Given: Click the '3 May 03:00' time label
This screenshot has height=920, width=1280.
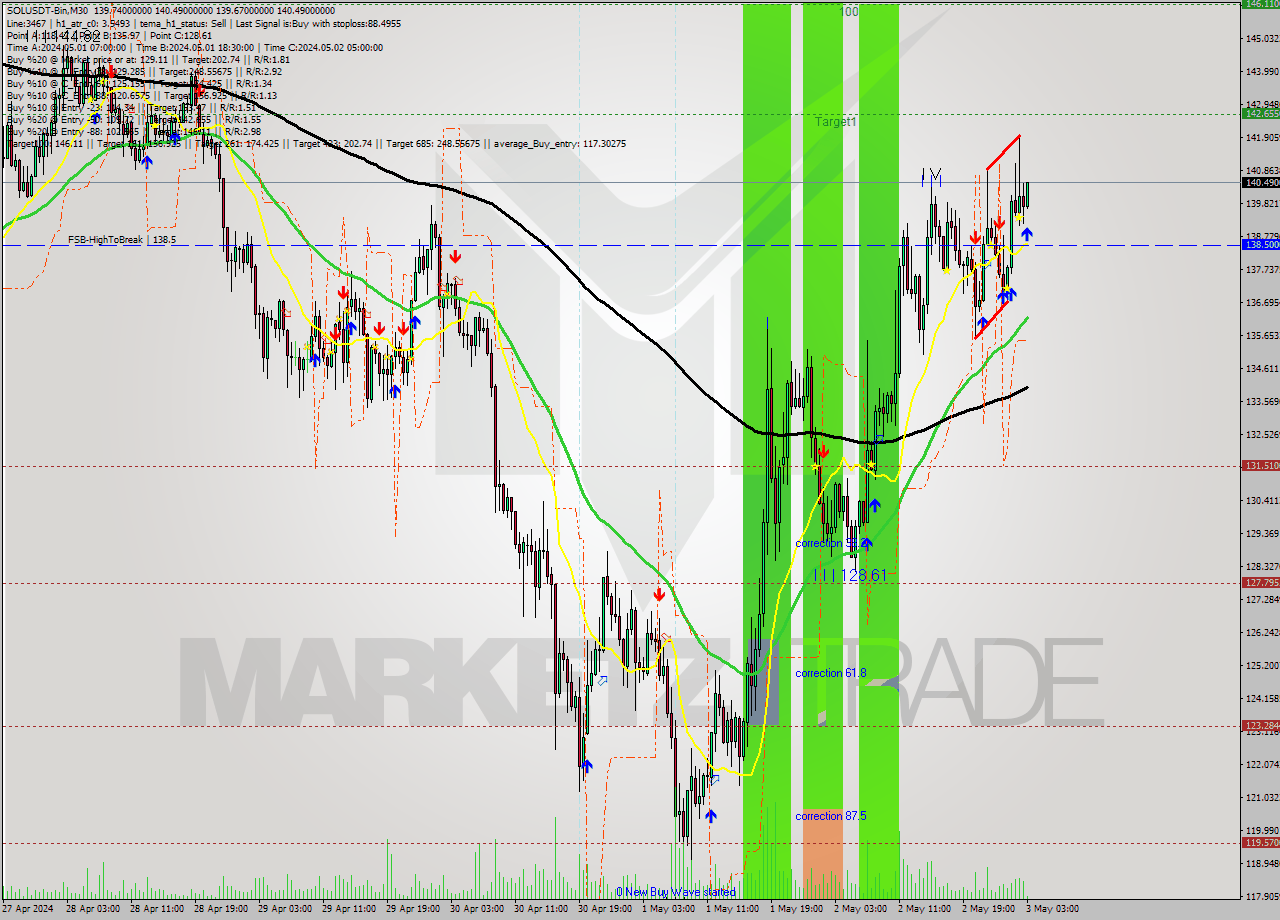Looking at the screenshot, I should click(x=1052, y=909).
